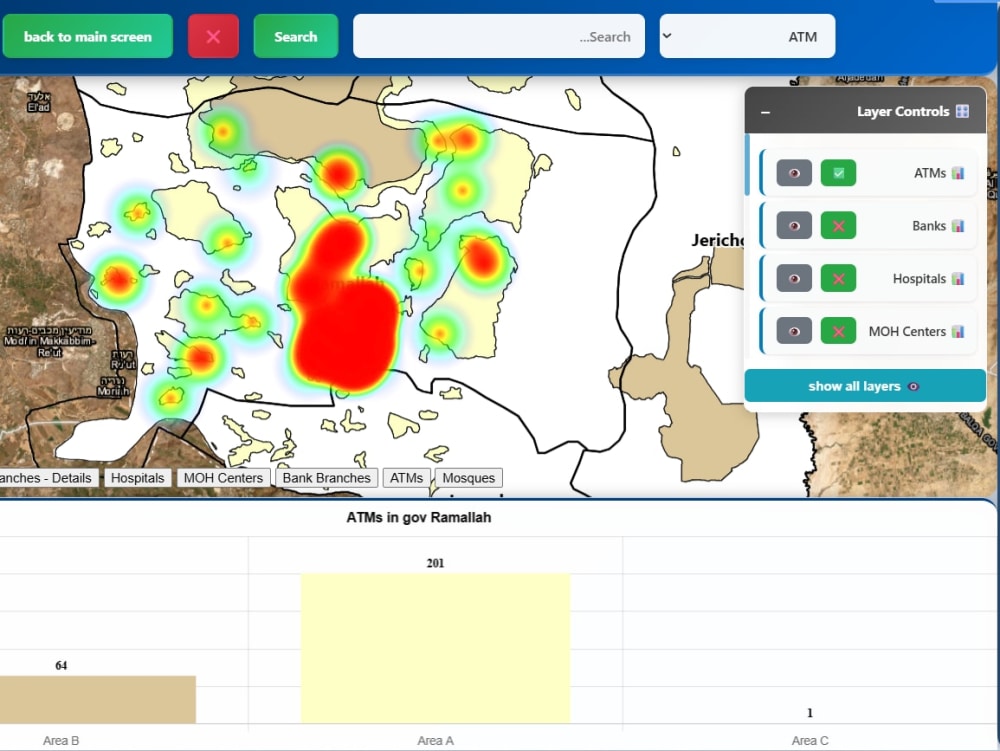This screenshot has height=751, width=1000.
Task: Click the ATMs chart icon
Action: [958, 173]
